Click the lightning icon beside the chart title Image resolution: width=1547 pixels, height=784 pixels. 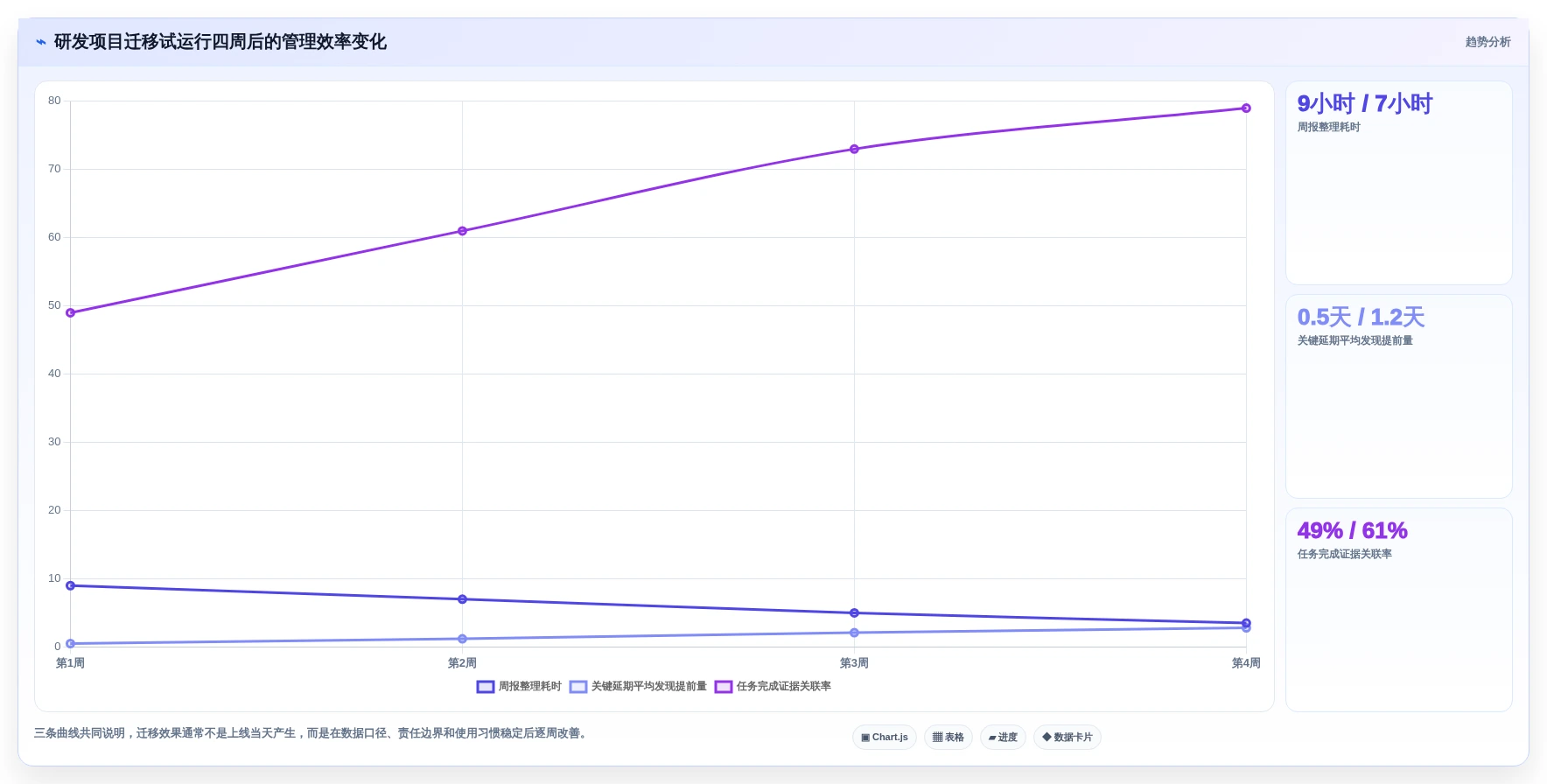[x=41, y=42]
